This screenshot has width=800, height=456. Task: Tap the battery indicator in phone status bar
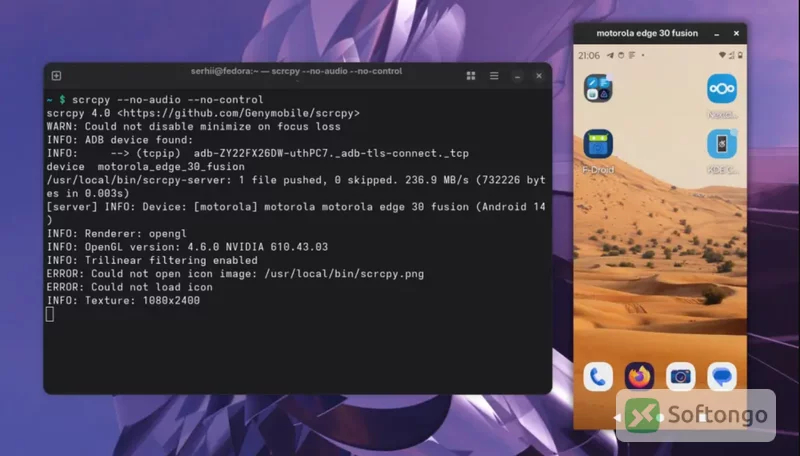point(740,55)
